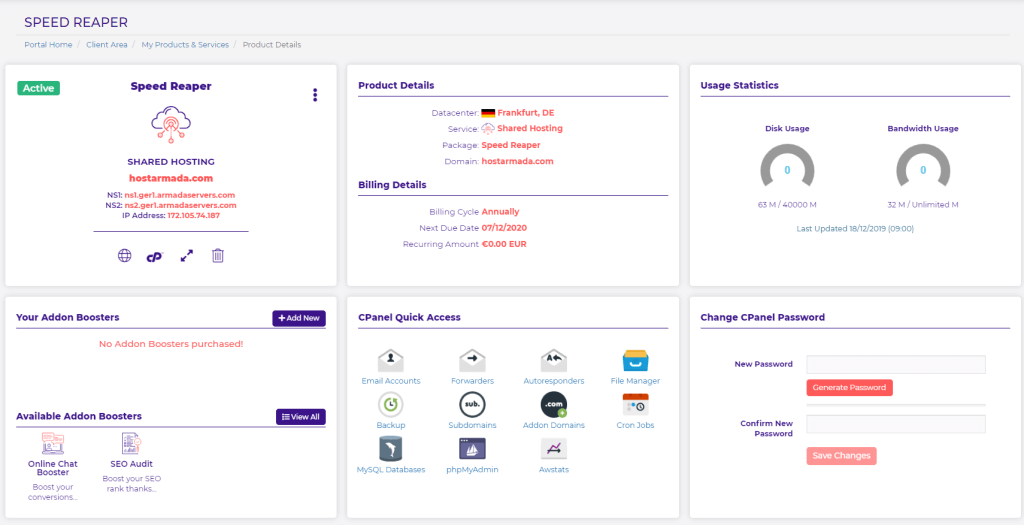Open My Products & Services breadcrumb
Image resolution: width=1024 pixels, height=525 pixels.
point(185,45)
